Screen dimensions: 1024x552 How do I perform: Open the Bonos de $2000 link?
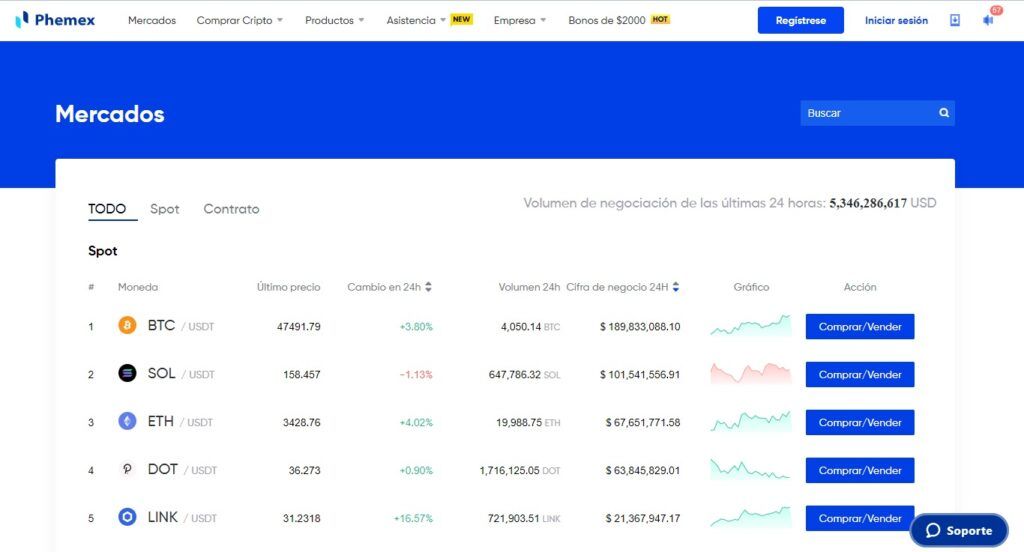[x=607, y=20]
